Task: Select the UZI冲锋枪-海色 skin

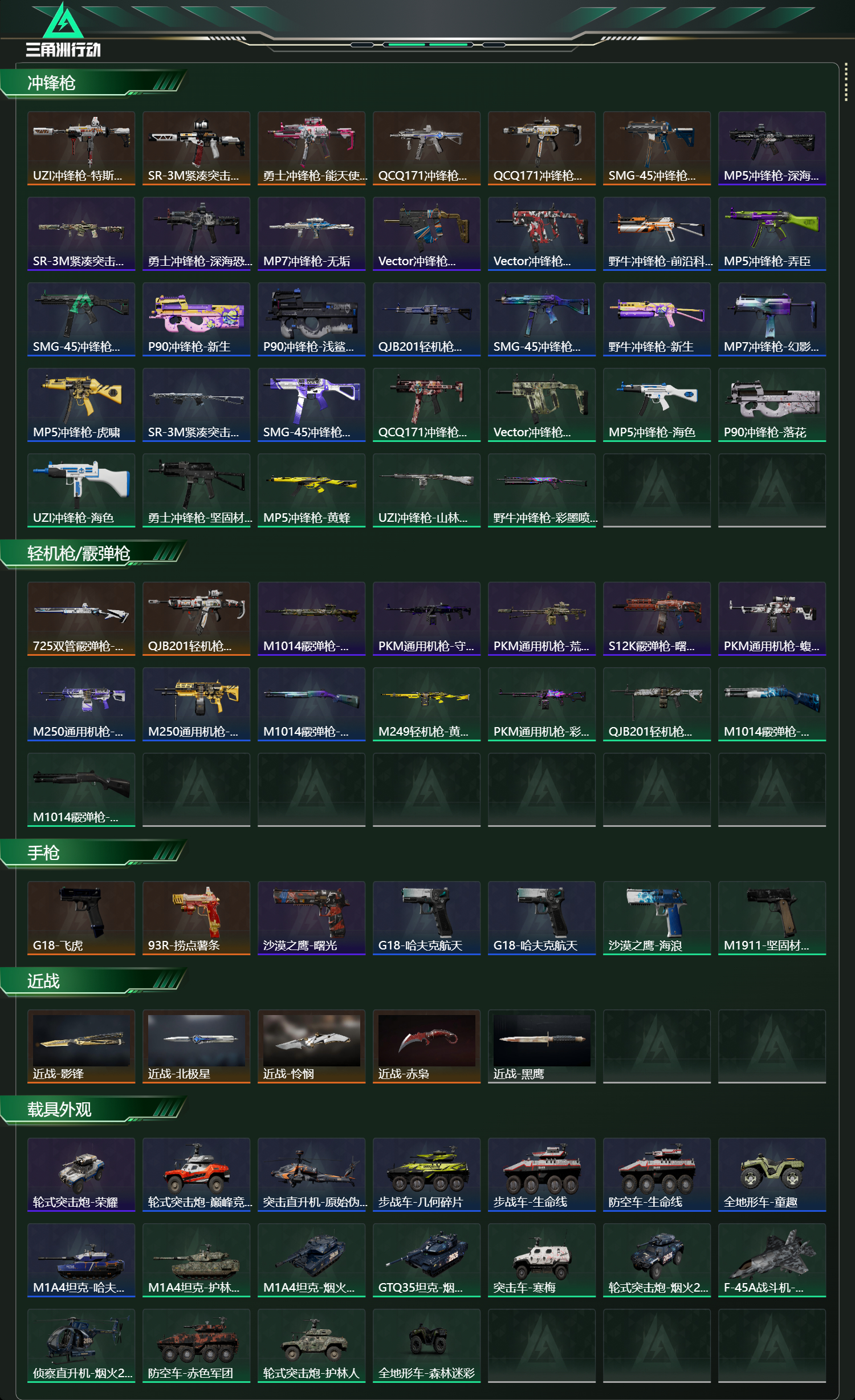Action: coord(82,490)
